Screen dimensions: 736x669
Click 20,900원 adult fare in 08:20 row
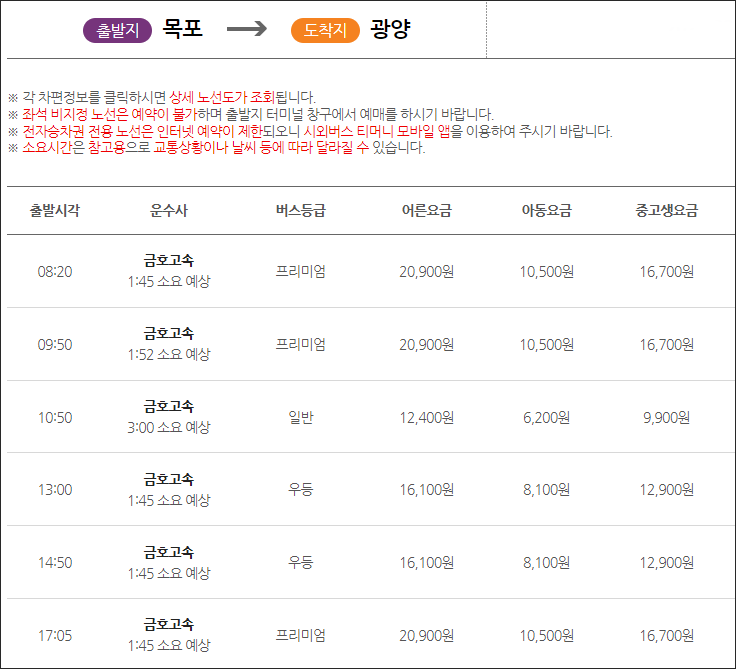click(427, 271)
